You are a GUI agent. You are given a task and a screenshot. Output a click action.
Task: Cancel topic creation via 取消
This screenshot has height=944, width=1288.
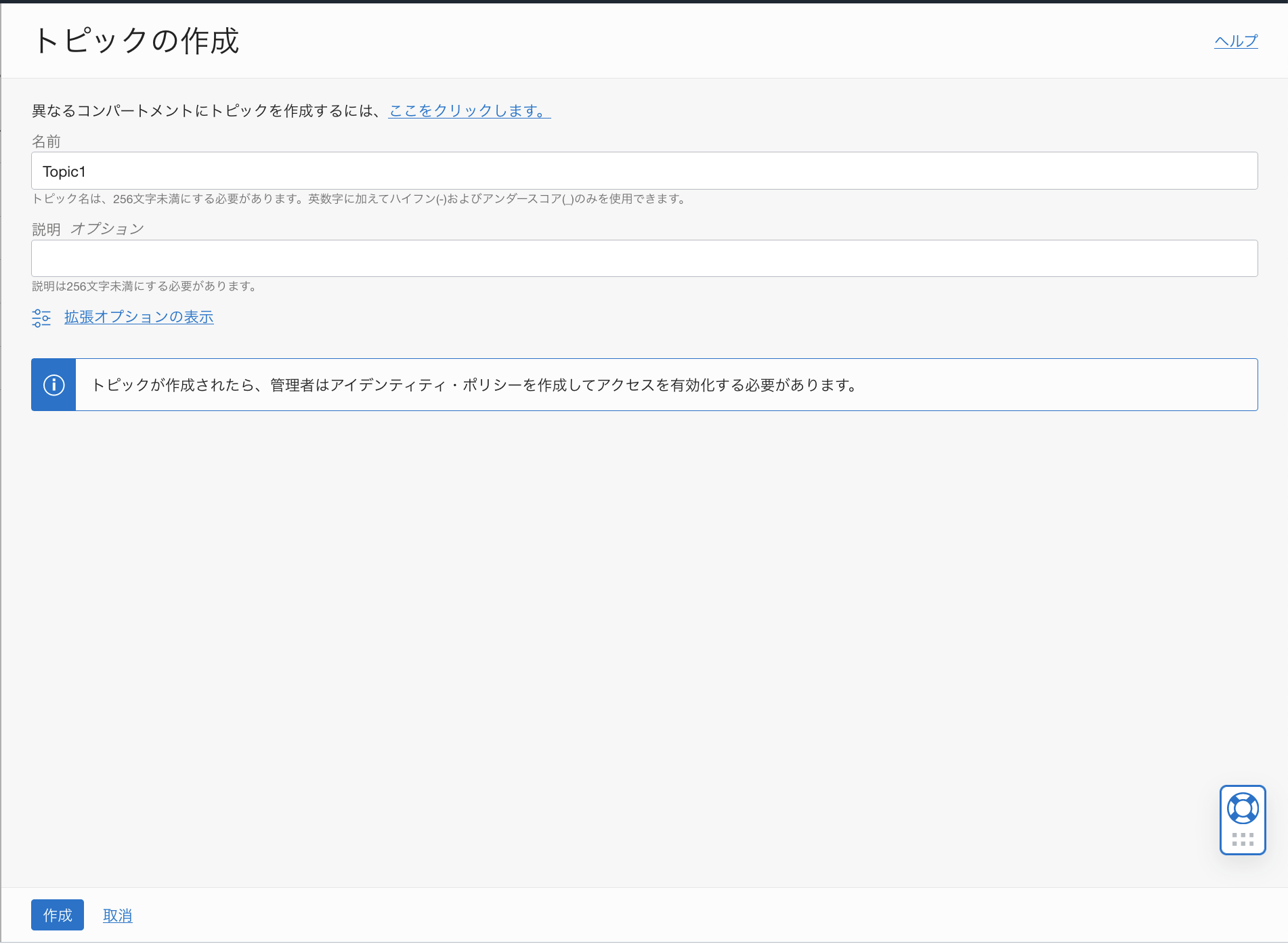click(117, 915)
